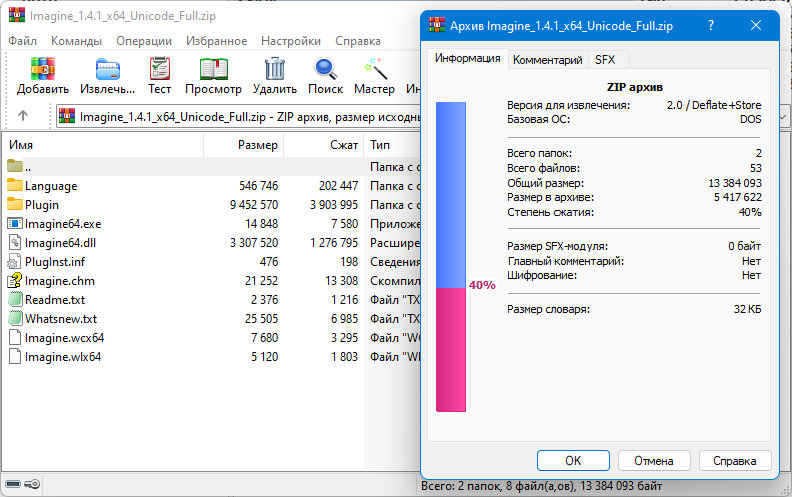The height and width of the screenshot is (497, 792).
Task: Click the Добавить toolbar icon
Action: [x=42, y=69]
